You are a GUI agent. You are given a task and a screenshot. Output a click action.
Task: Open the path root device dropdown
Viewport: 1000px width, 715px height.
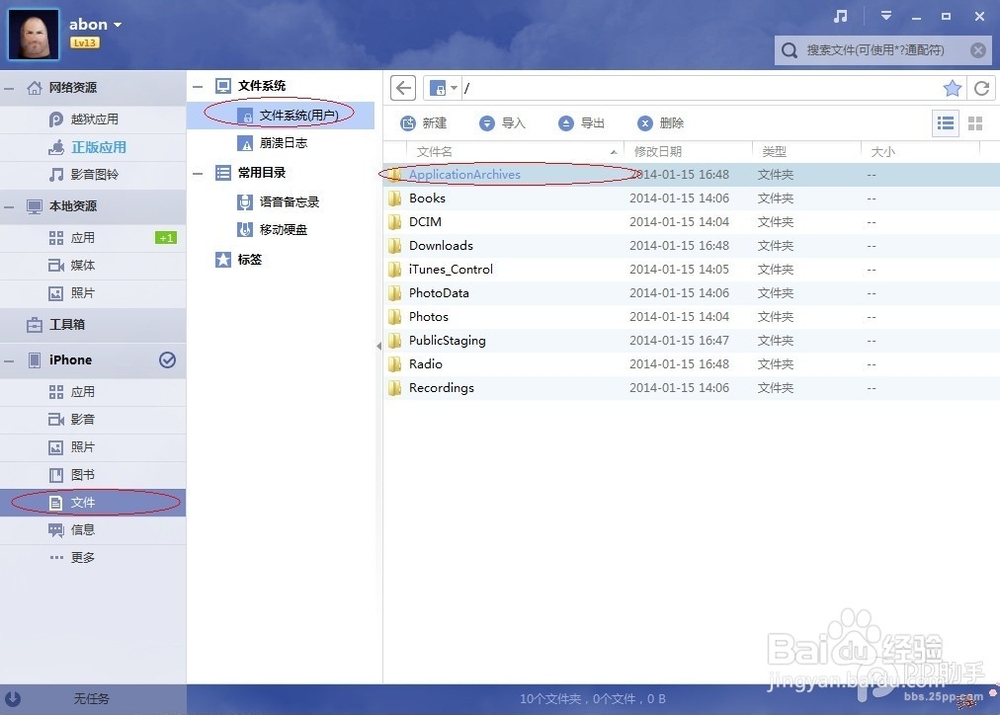tap(444, 88)
